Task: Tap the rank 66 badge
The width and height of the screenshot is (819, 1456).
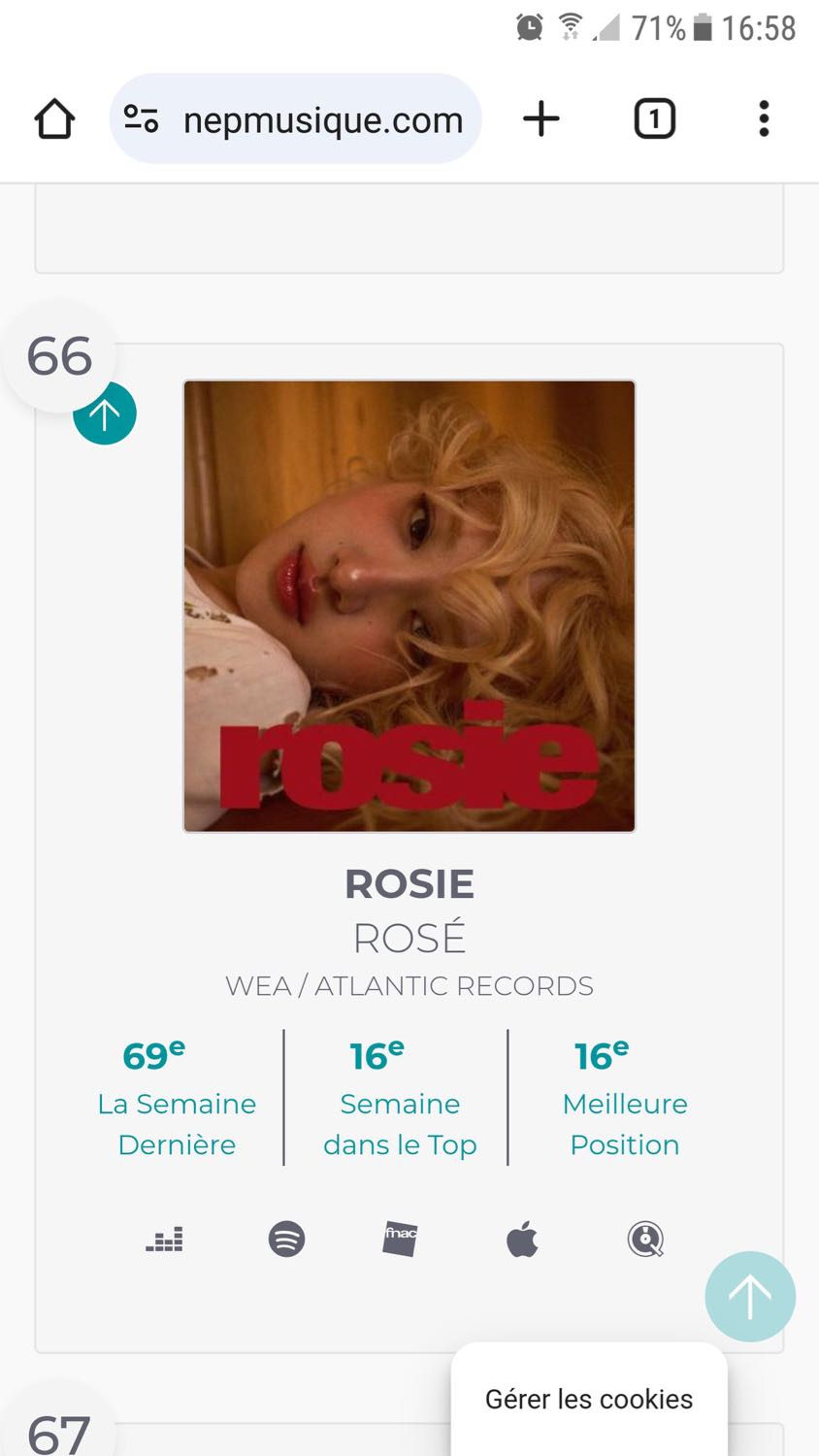Action: [60, 356]
